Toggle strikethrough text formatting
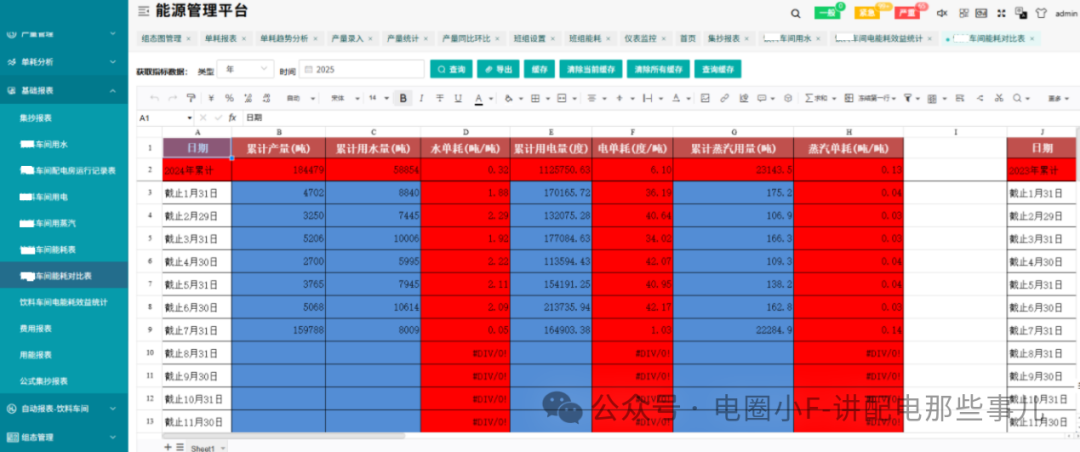 (440, 99)
